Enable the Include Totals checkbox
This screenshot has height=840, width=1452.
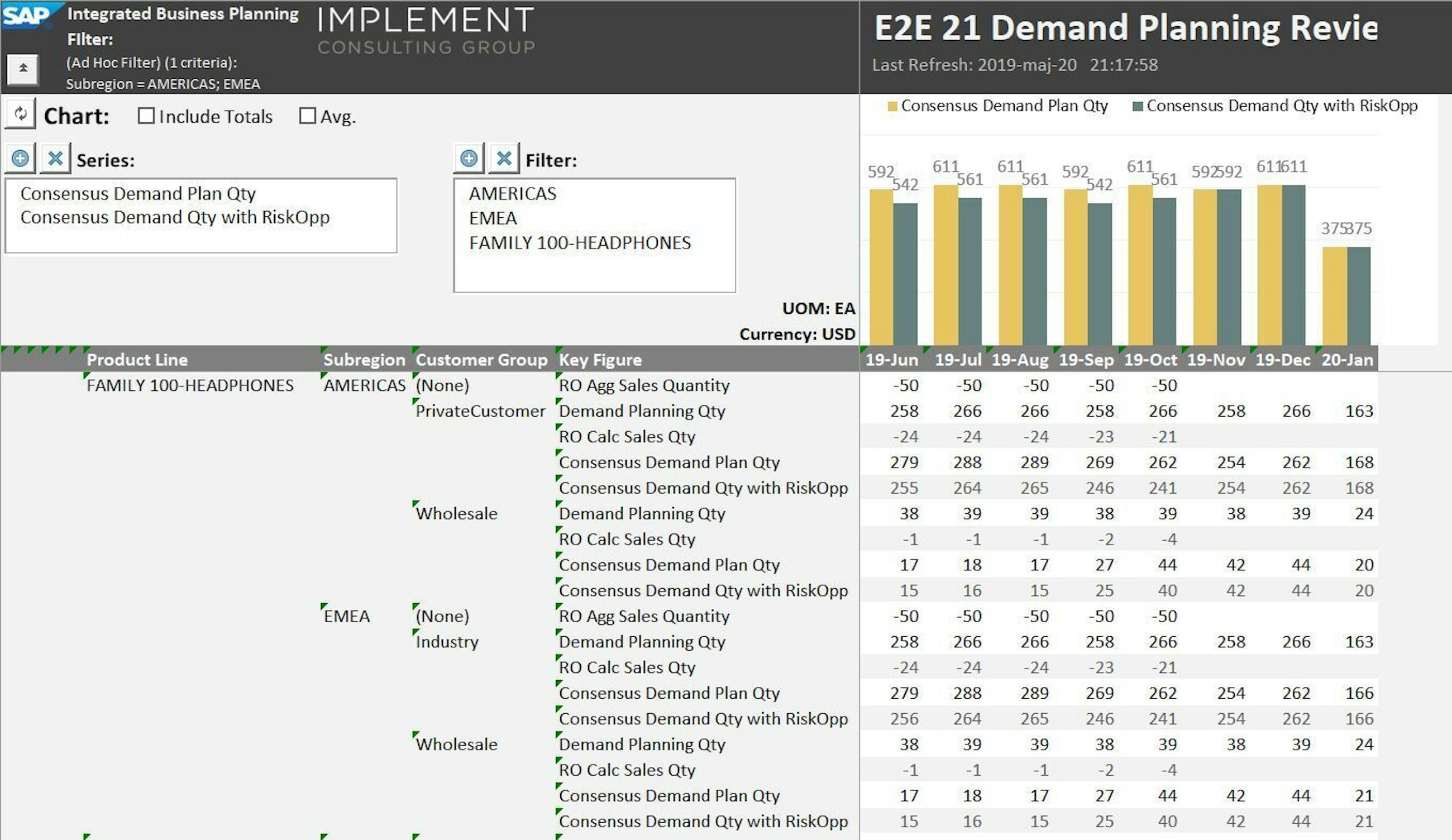pyautogui.click(x=147, y=115)
